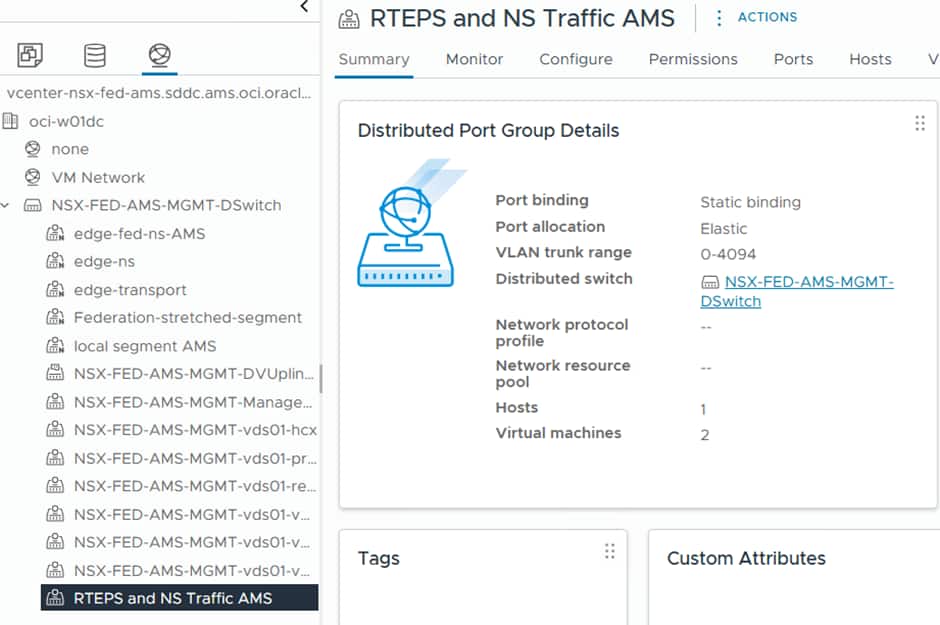Click the Static binding value

click(751, 203)
